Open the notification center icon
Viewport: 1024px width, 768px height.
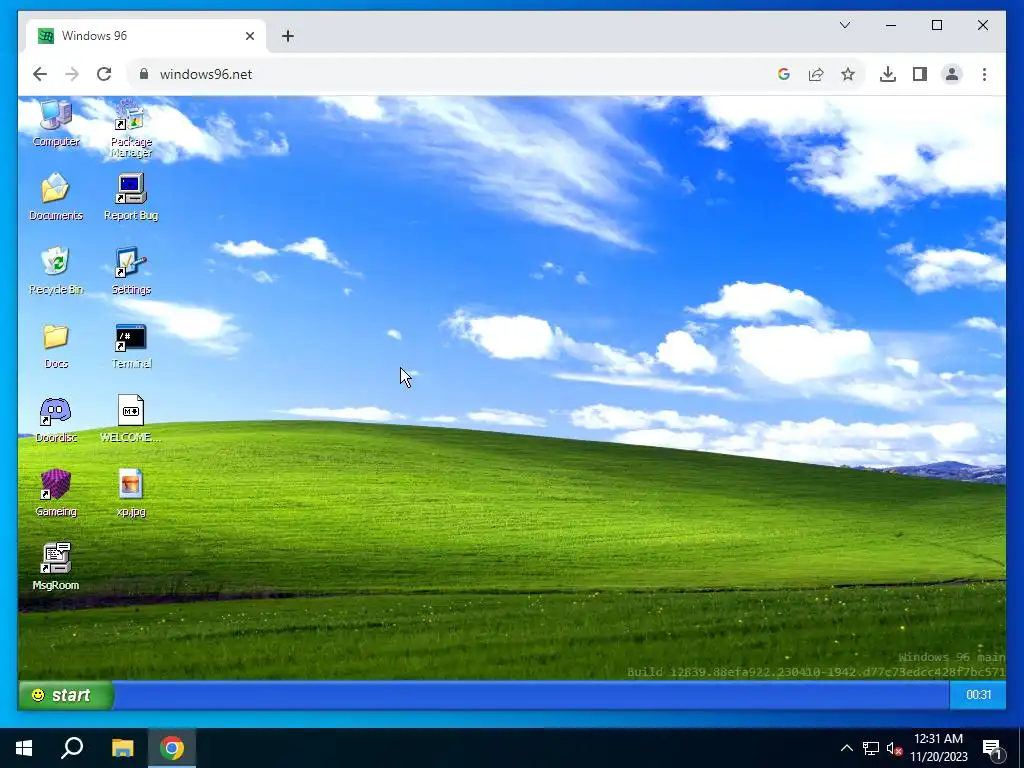coord(992,748)
